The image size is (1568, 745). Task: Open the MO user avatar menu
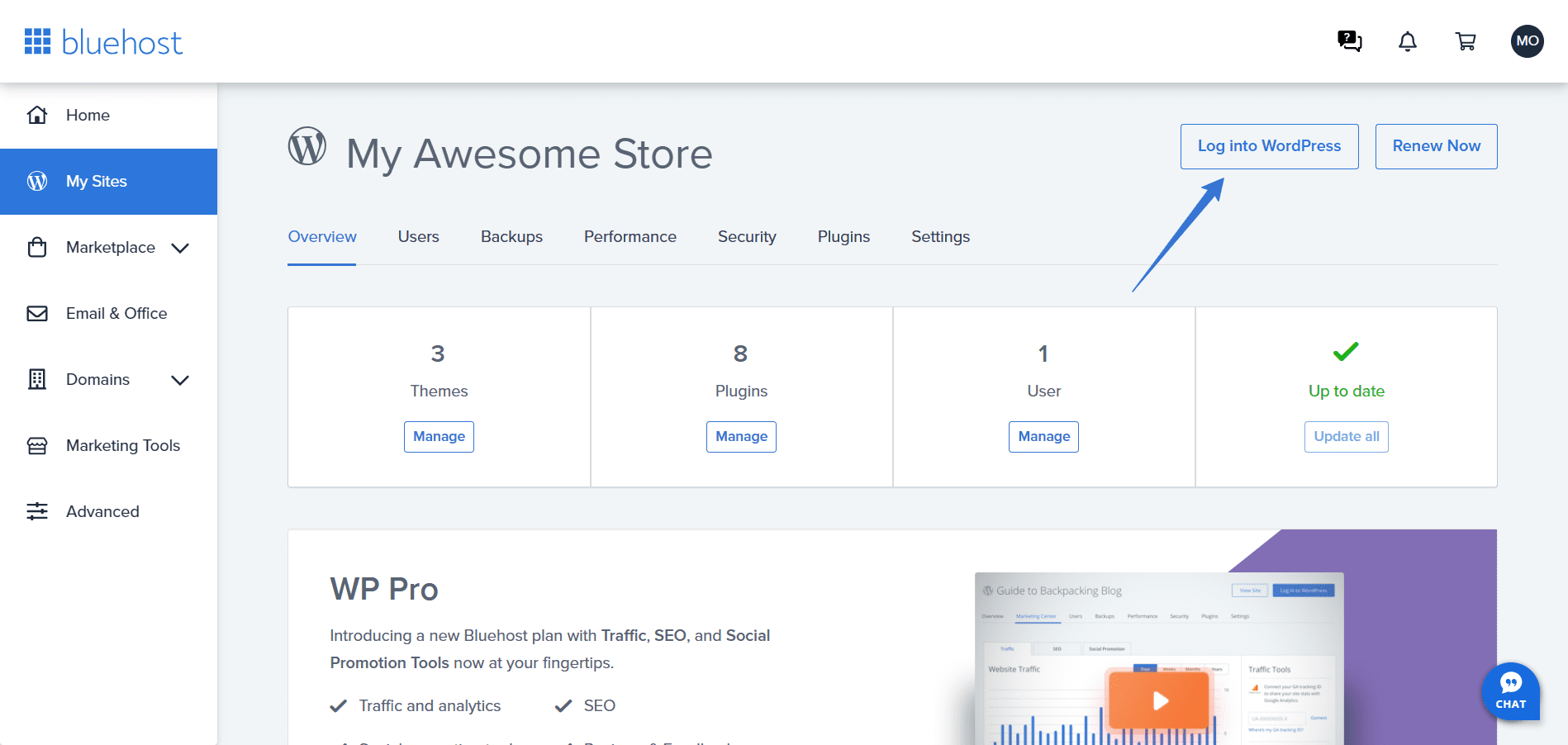1527,41
